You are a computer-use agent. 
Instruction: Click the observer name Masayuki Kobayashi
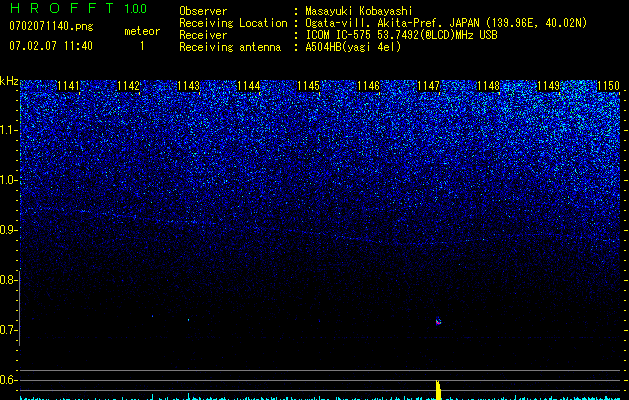point(358,11)
